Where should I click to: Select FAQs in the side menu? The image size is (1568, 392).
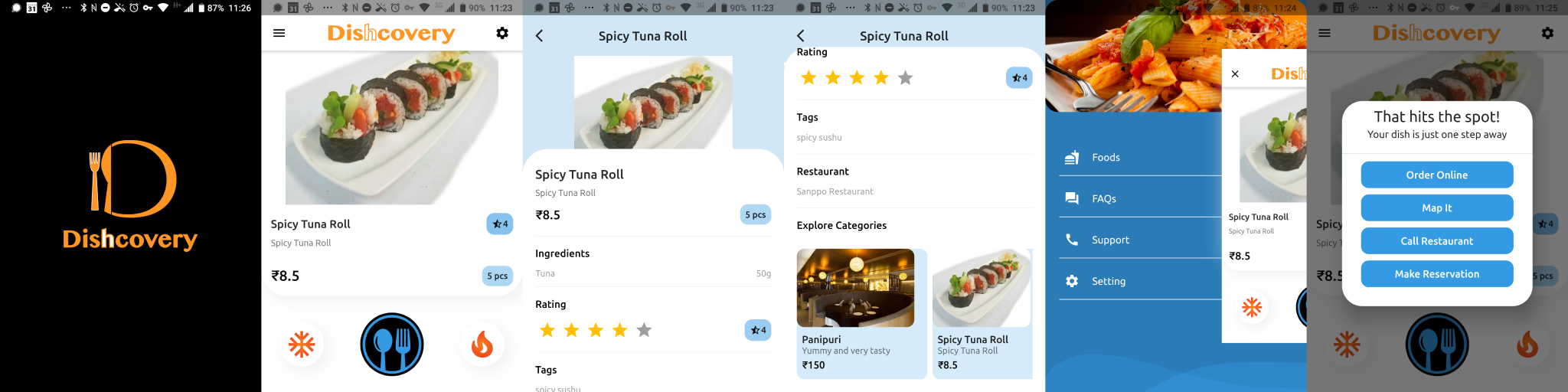(x=1103, y=199)
